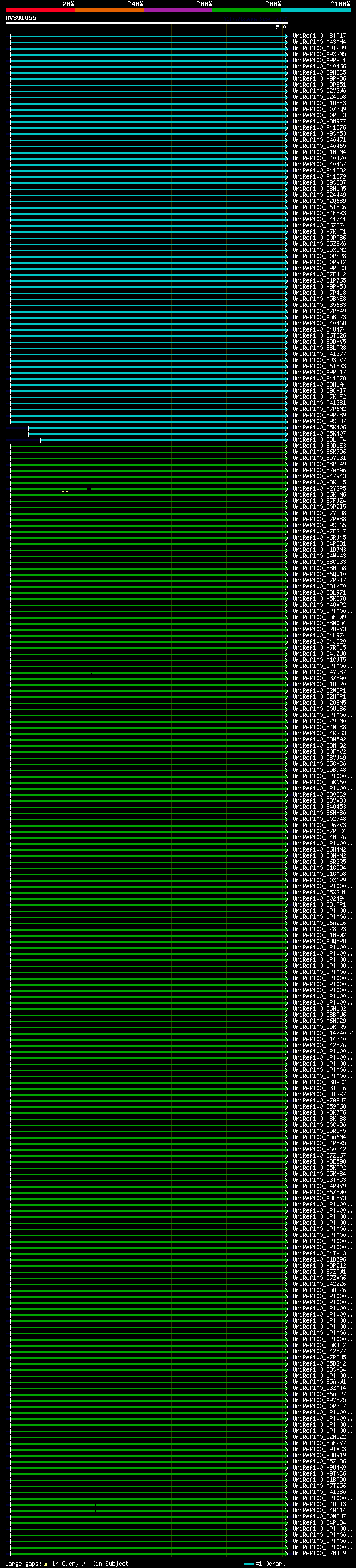The width and height of the screenshot is (356, 1568).
Task: Select hit label UniRef100_Q2V3W0
Action: coord(319,91)
